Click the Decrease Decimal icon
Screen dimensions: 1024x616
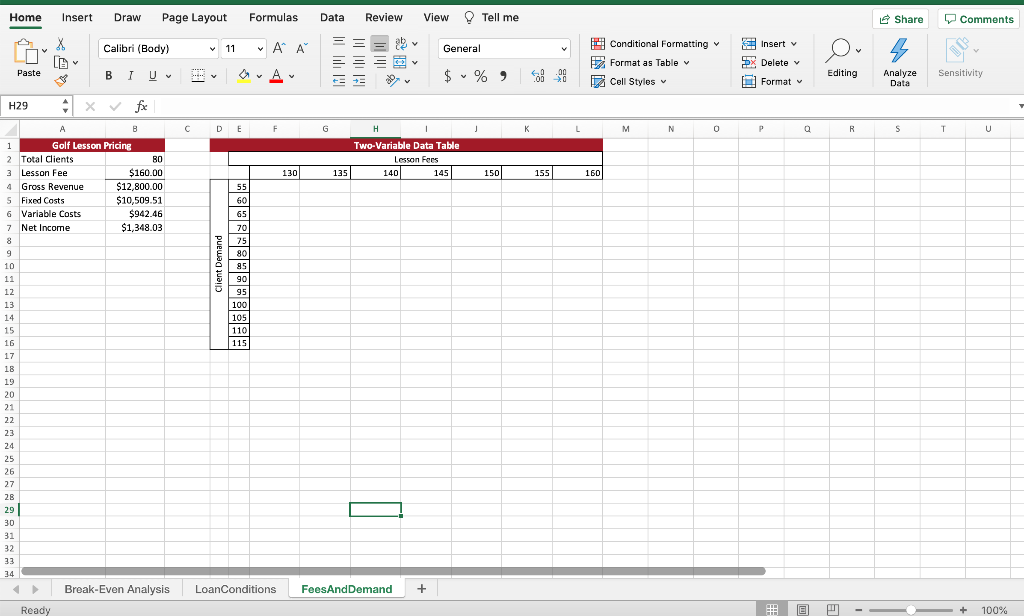coord(560,76)
